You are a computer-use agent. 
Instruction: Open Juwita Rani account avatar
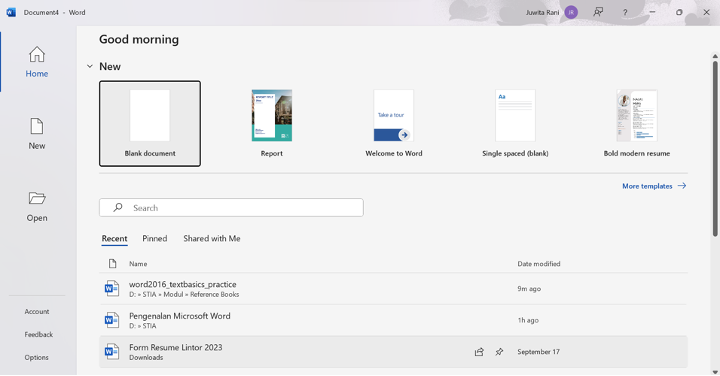click(x=571, y=12)
